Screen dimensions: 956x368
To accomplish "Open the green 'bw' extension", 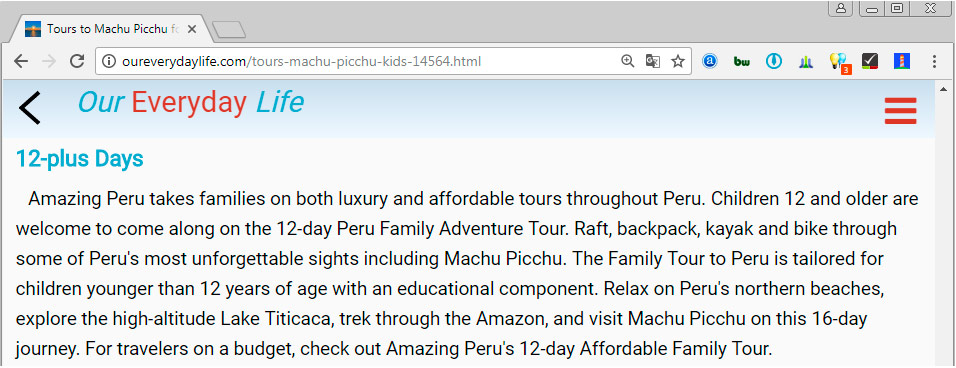I will [741, 61].
